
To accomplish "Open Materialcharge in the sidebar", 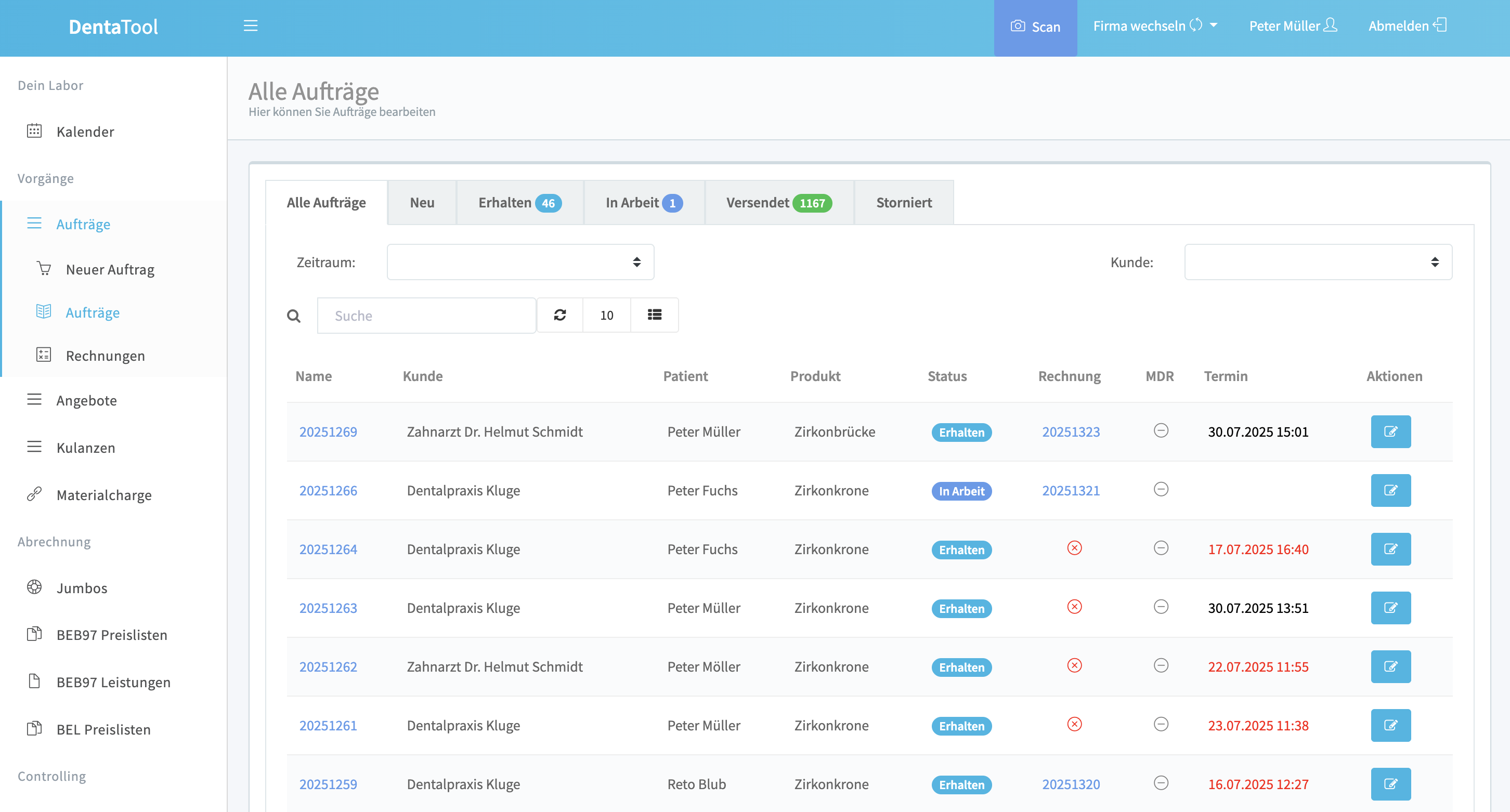I will [104, 495].
